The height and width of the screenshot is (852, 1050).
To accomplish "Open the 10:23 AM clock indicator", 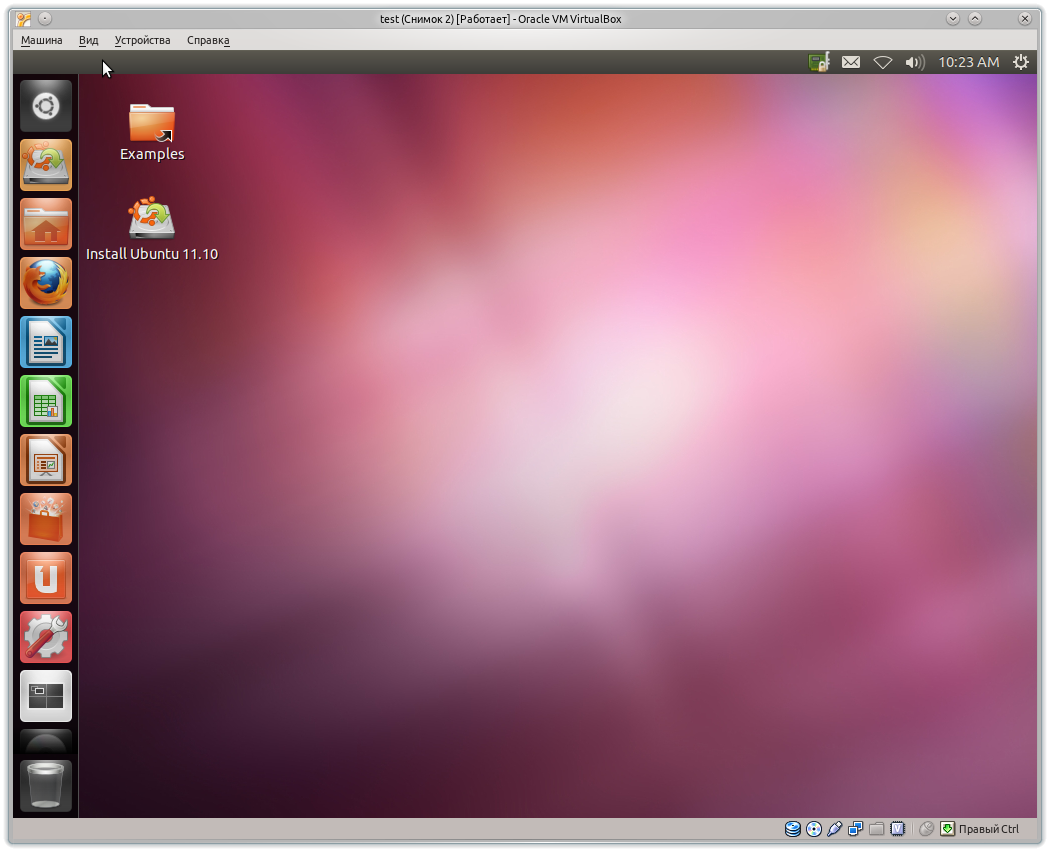I will point(968,62).
